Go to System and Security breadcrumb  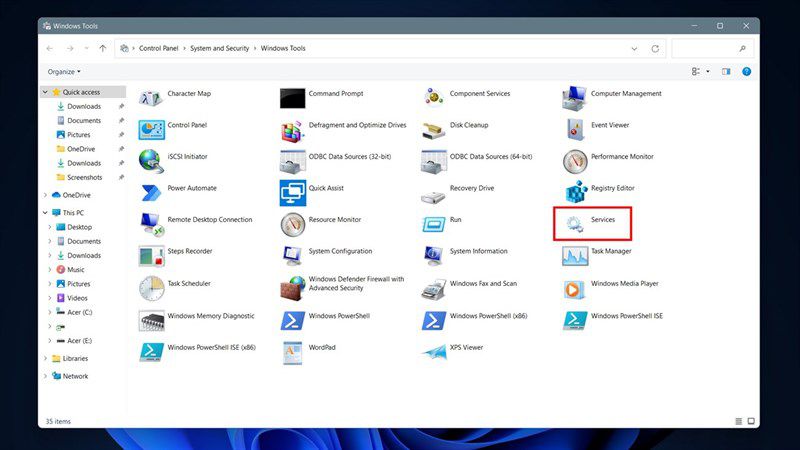click(x=219, y=48)
